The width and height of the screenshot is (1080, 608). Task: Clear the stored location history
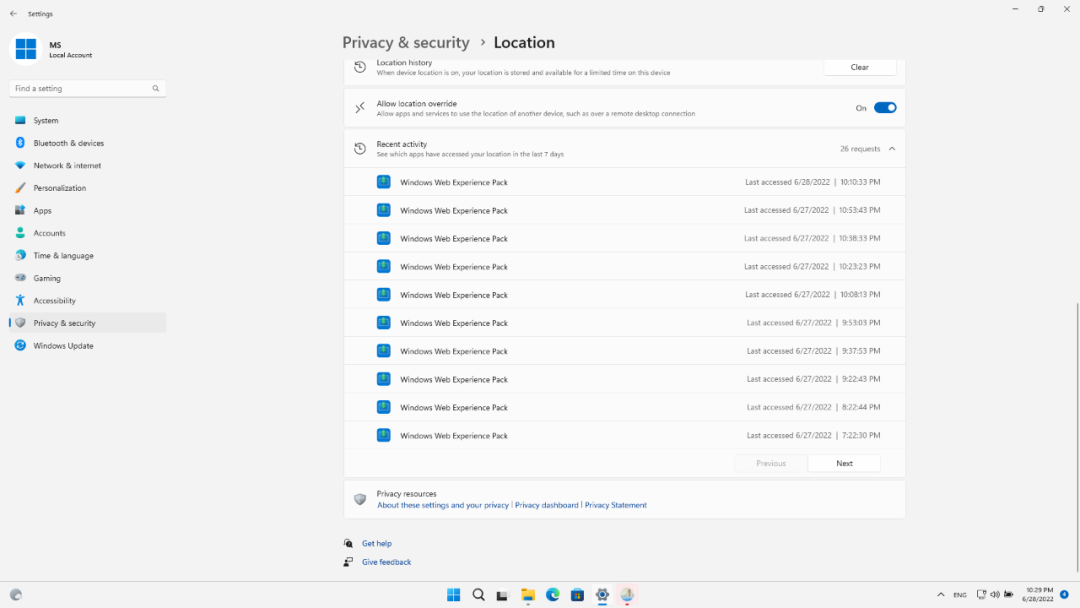(859, 67)
